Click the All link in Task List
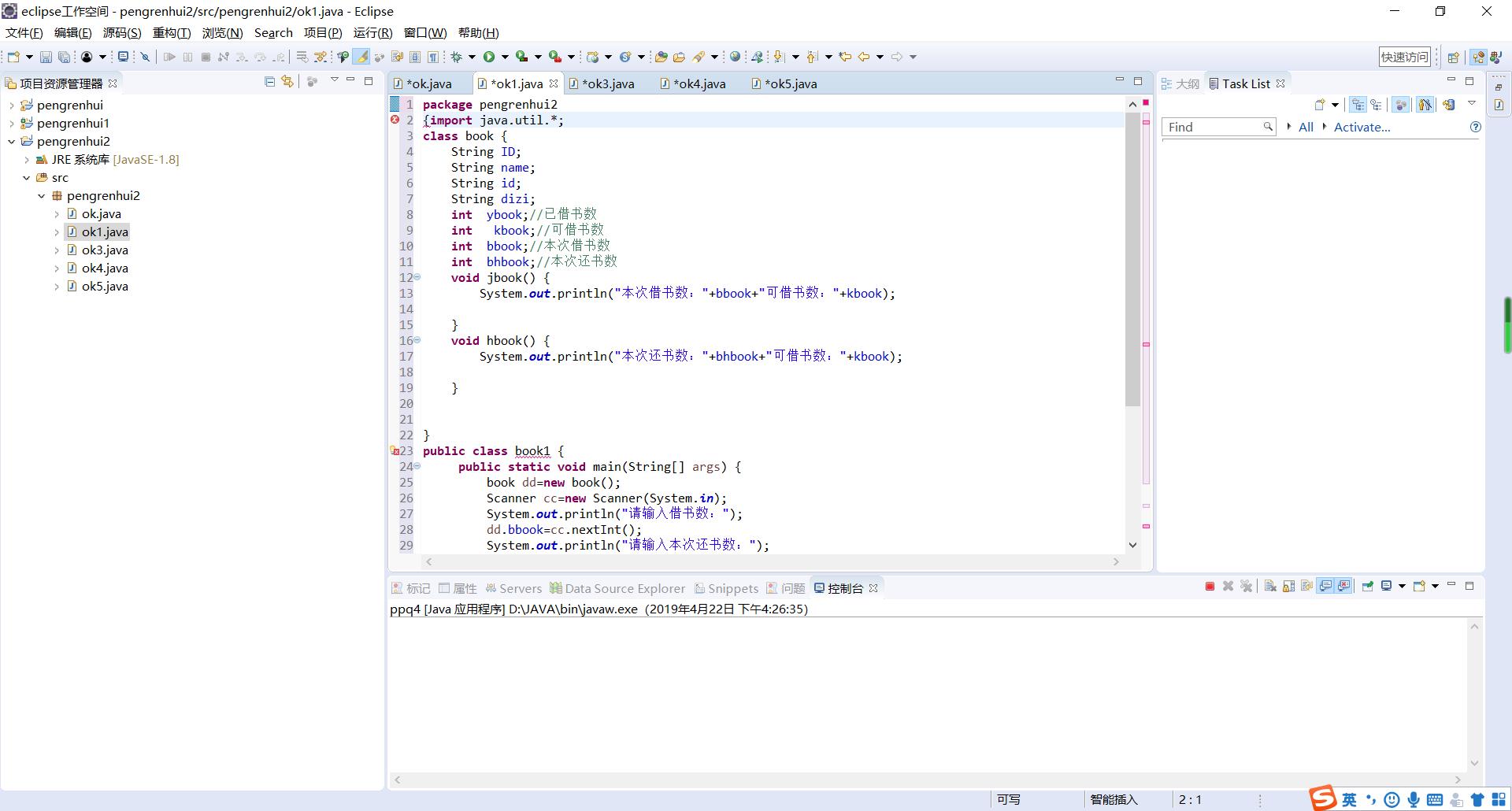This screenshot has width=1512, height=811. point(1306,127)
